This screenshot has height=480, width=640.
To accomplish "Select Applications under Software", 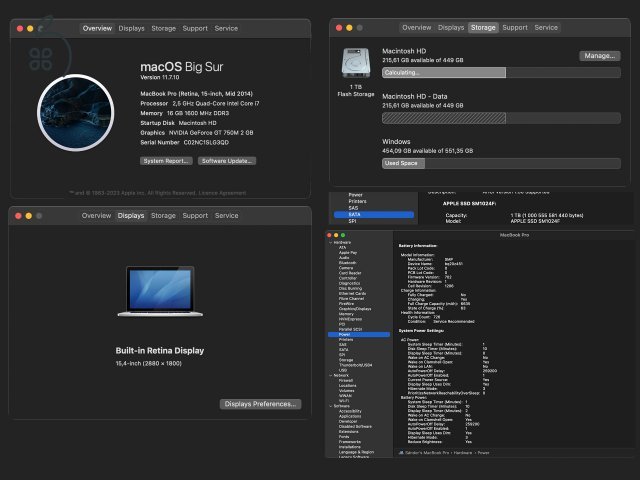I will coord(350,416).
